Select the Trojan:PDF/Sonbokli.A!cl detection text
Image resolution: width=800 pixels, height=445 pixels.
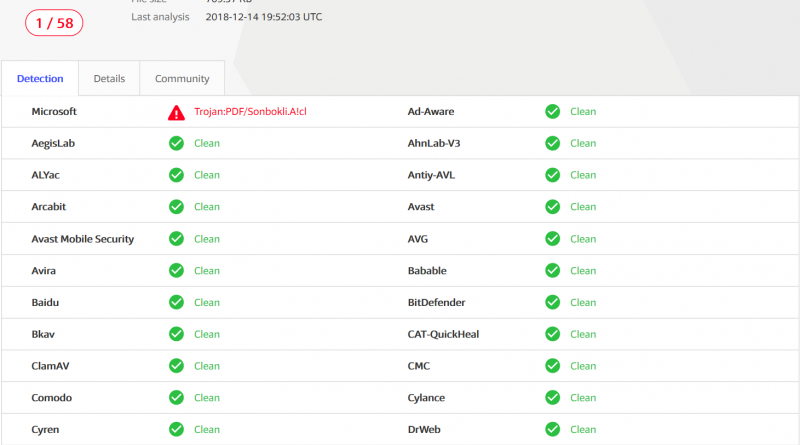pos(250,112)
